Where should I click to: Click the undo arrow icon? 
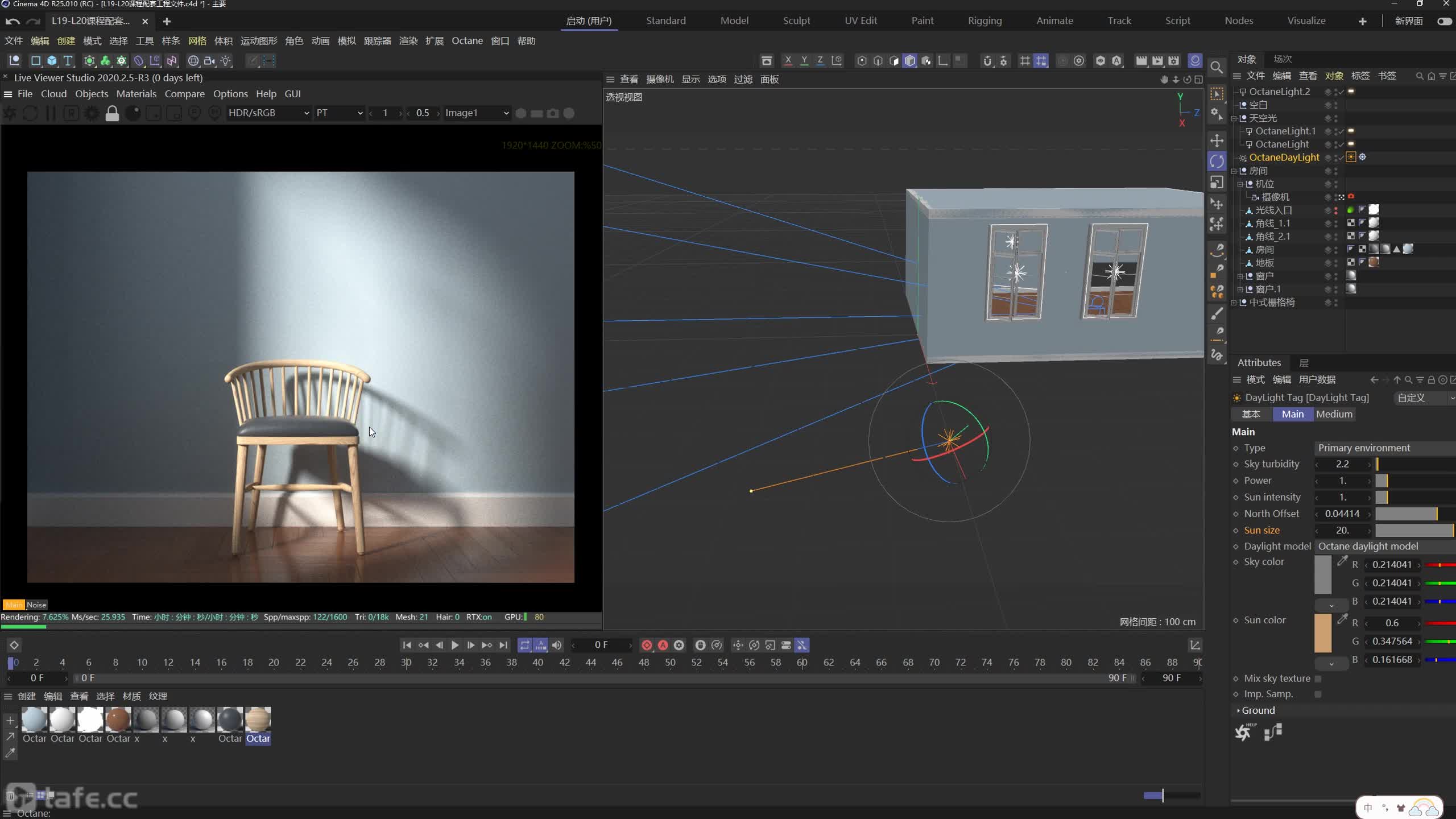click(13, 21)
